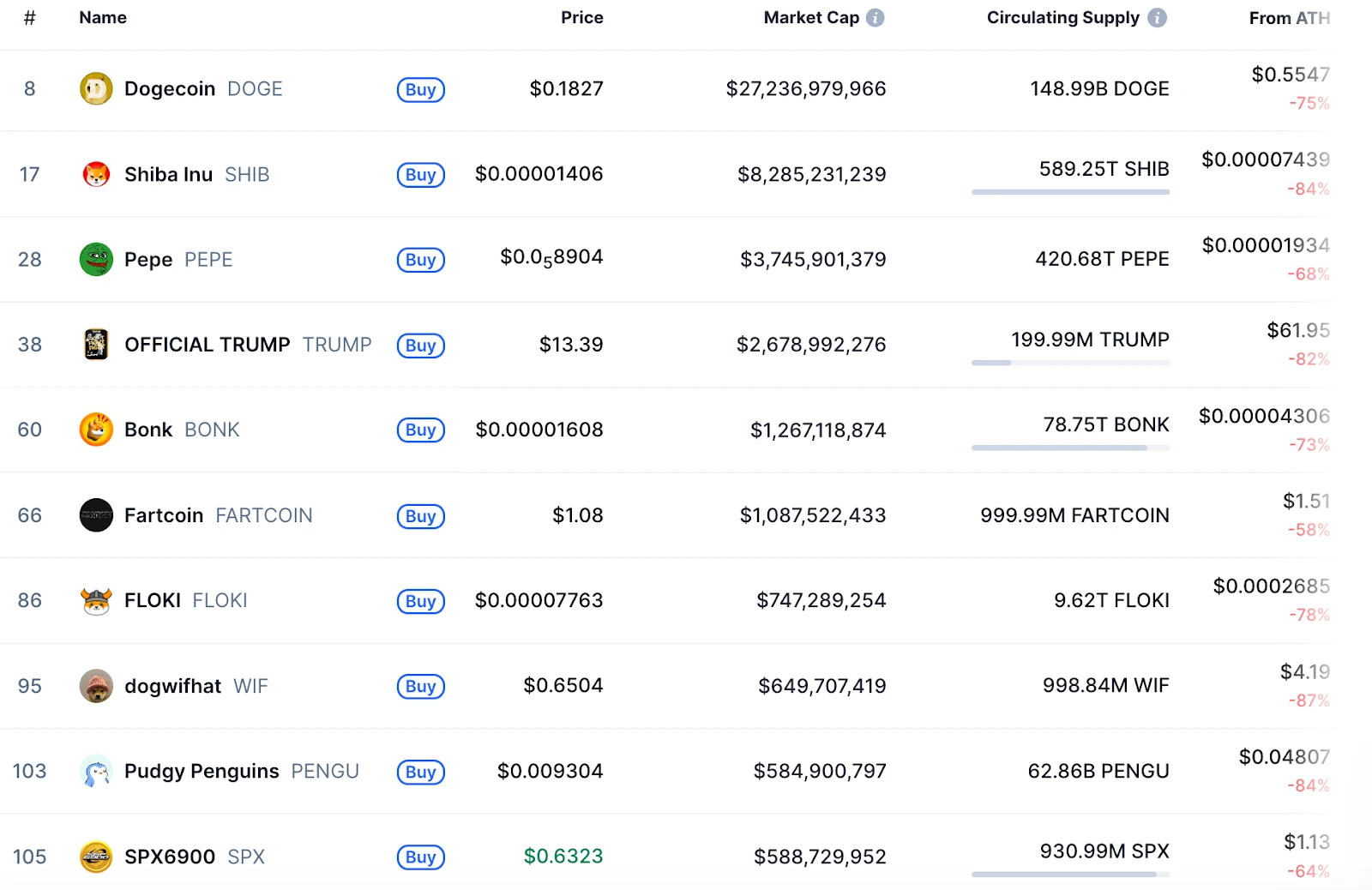
Task: Sort table by Price column header
Action: [582, 18]
